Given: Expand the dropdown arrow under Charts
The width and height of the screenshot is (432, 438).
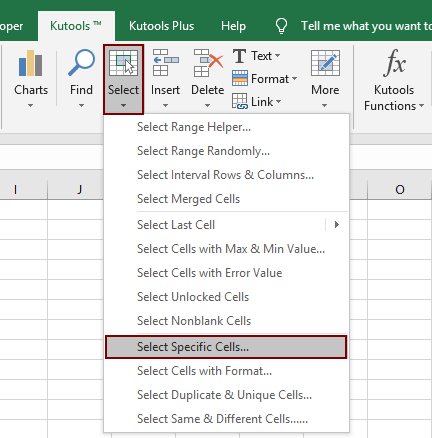Looking at the screenshot, I should [x=31, y=106].
